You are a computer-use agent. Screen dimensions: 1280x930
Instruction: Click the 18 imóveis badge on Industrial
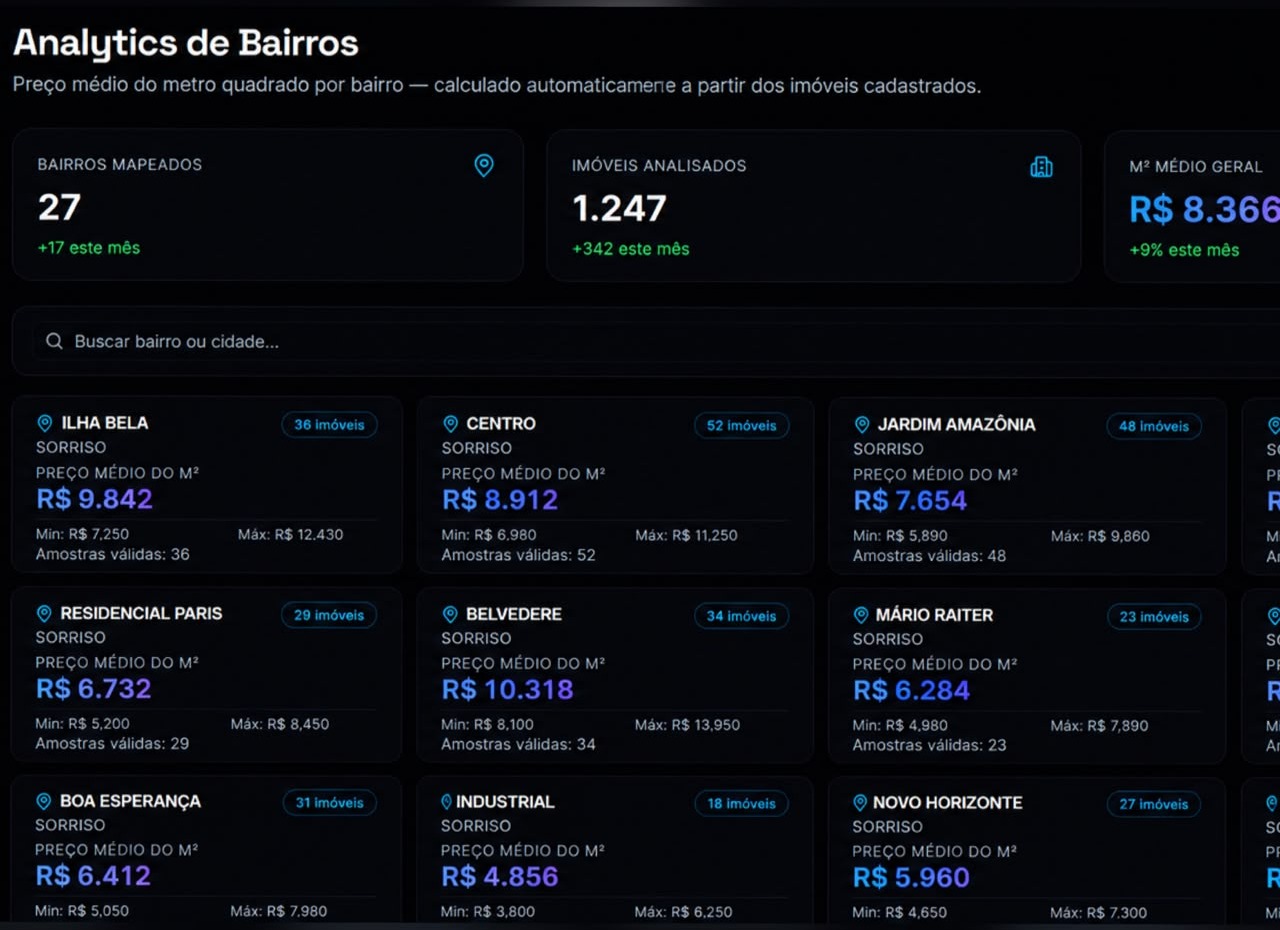point(741,804)
